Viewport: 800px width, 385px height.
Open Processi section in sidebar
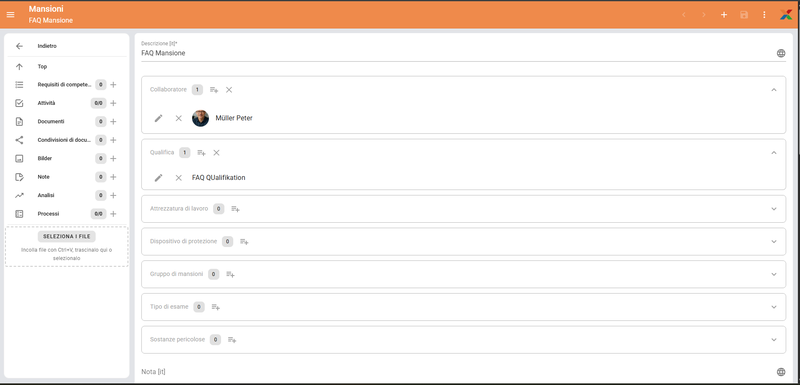click(48, 214)
